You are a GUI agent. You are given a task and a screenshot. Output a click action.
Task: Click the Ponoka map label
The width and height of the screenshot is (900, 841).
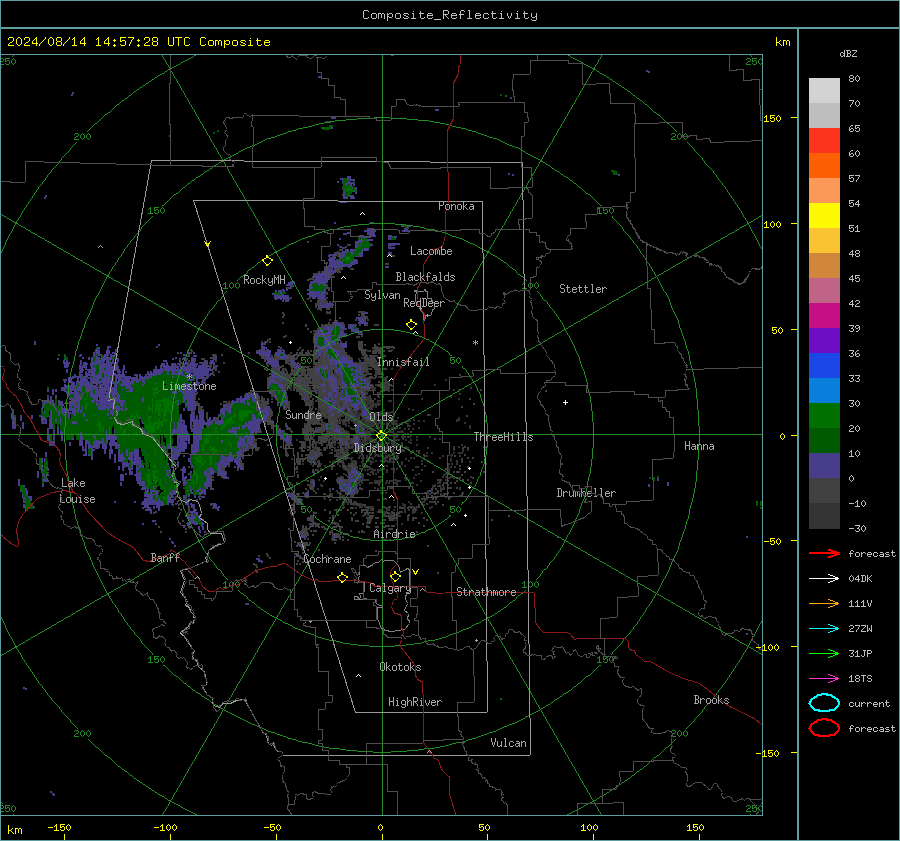(456, 206)
